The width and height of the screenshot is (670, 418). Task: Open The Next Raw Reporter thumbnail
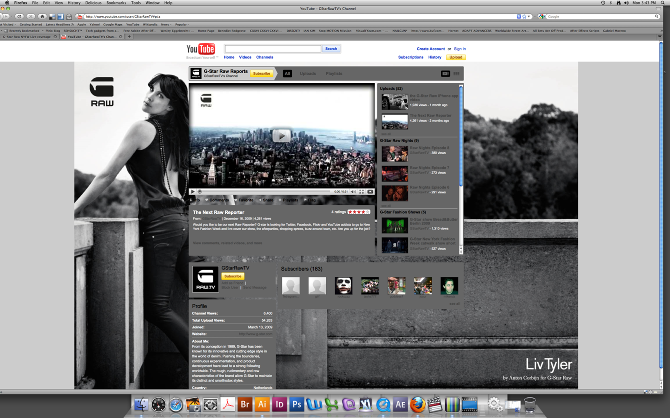tap(395, 122)
